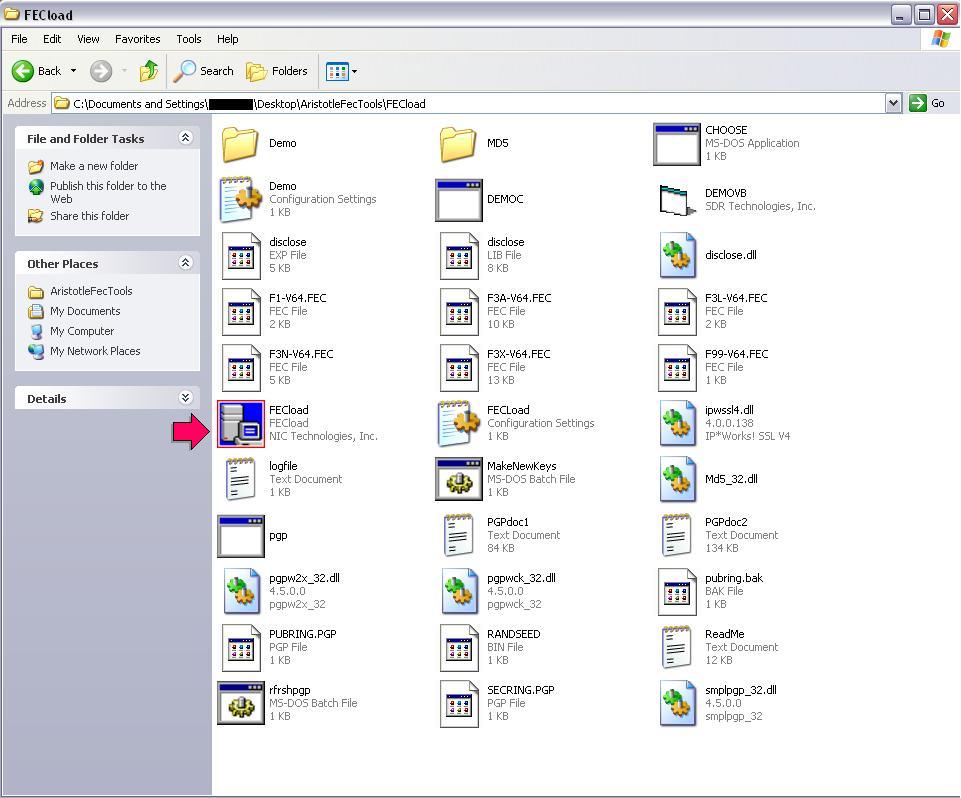Open the Edit menu

(52, 39)
